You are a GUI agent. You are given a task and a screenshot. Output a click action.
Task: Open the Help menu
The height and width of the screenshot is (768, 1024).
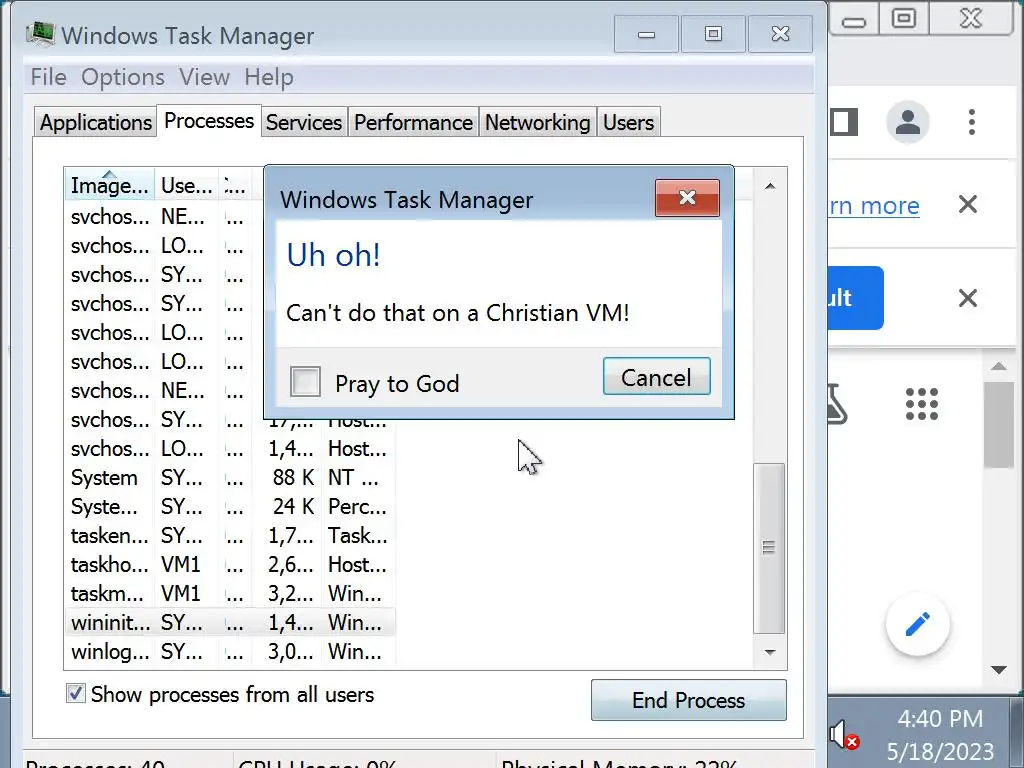pyautogui.click(x=268, y=77)
